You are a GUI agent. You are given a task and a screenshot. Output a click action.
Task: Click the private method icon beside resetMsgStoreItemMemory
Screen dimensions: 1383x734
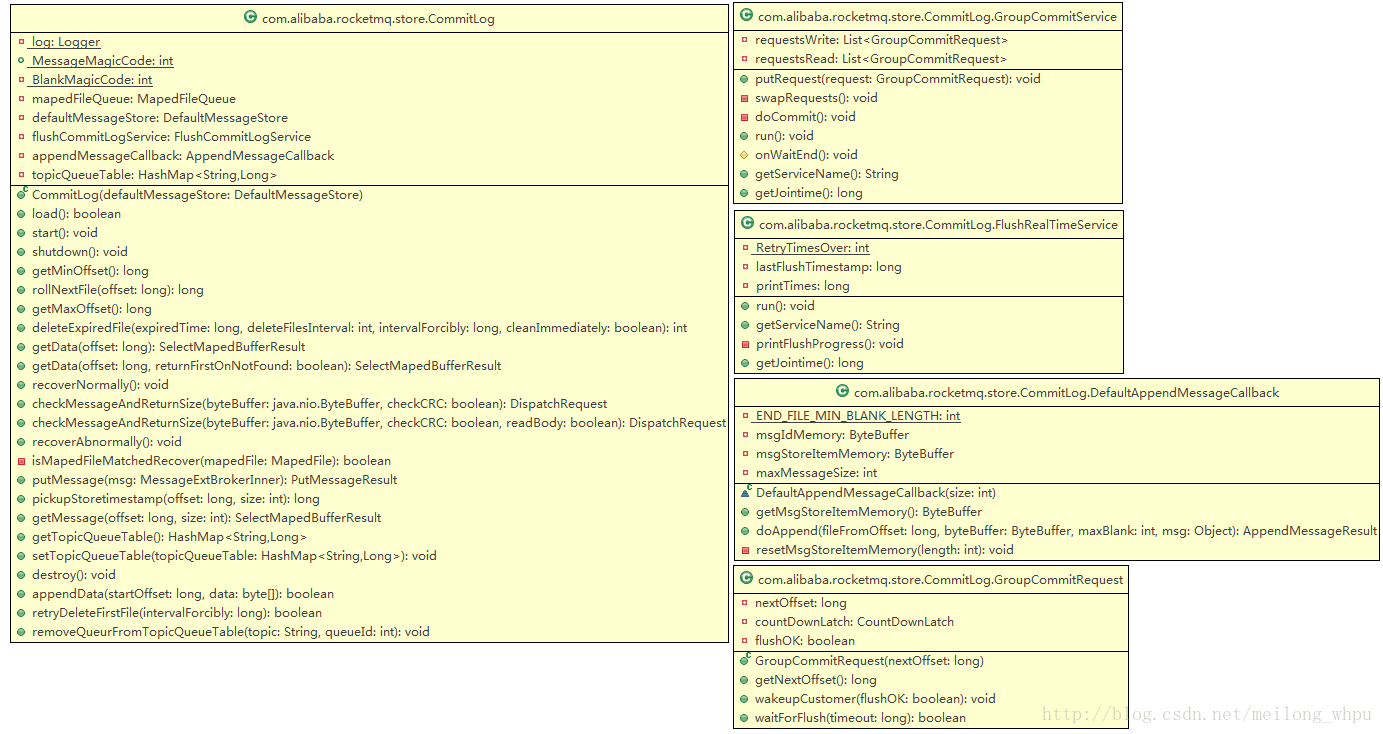(x=744, y=550)
